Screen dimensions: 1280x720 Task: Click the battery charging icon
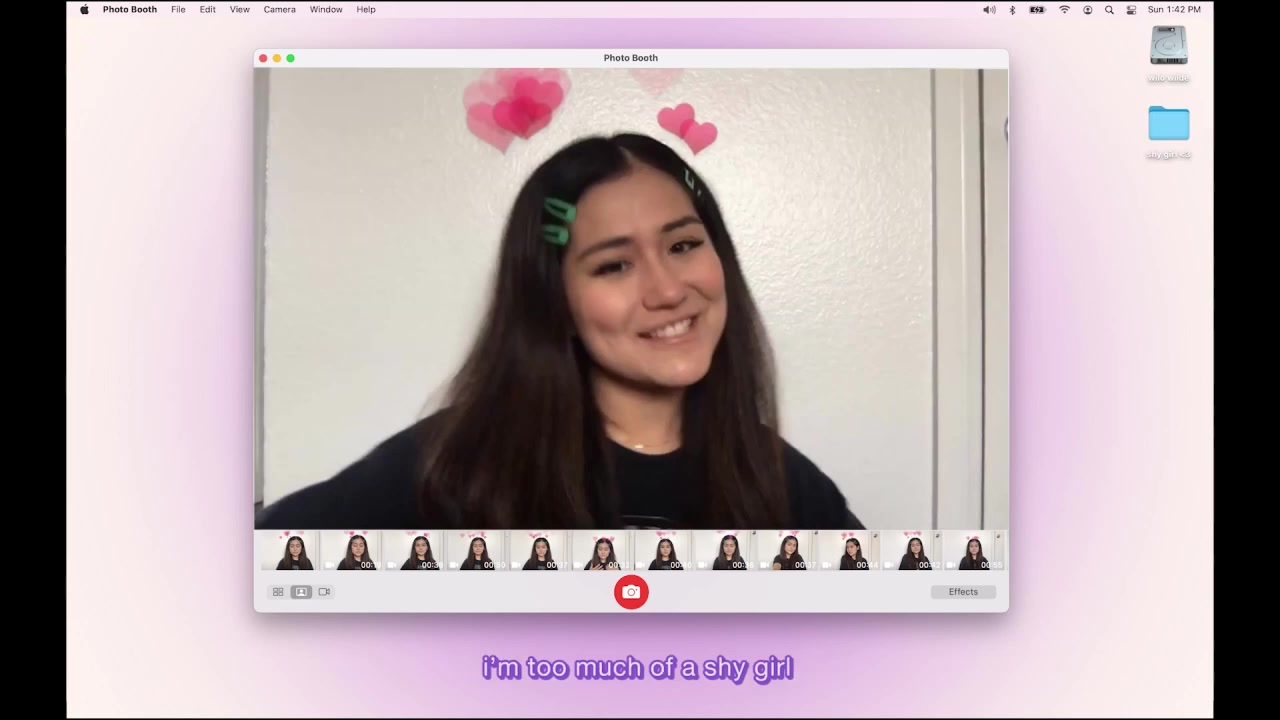(x=1037, y=9)
